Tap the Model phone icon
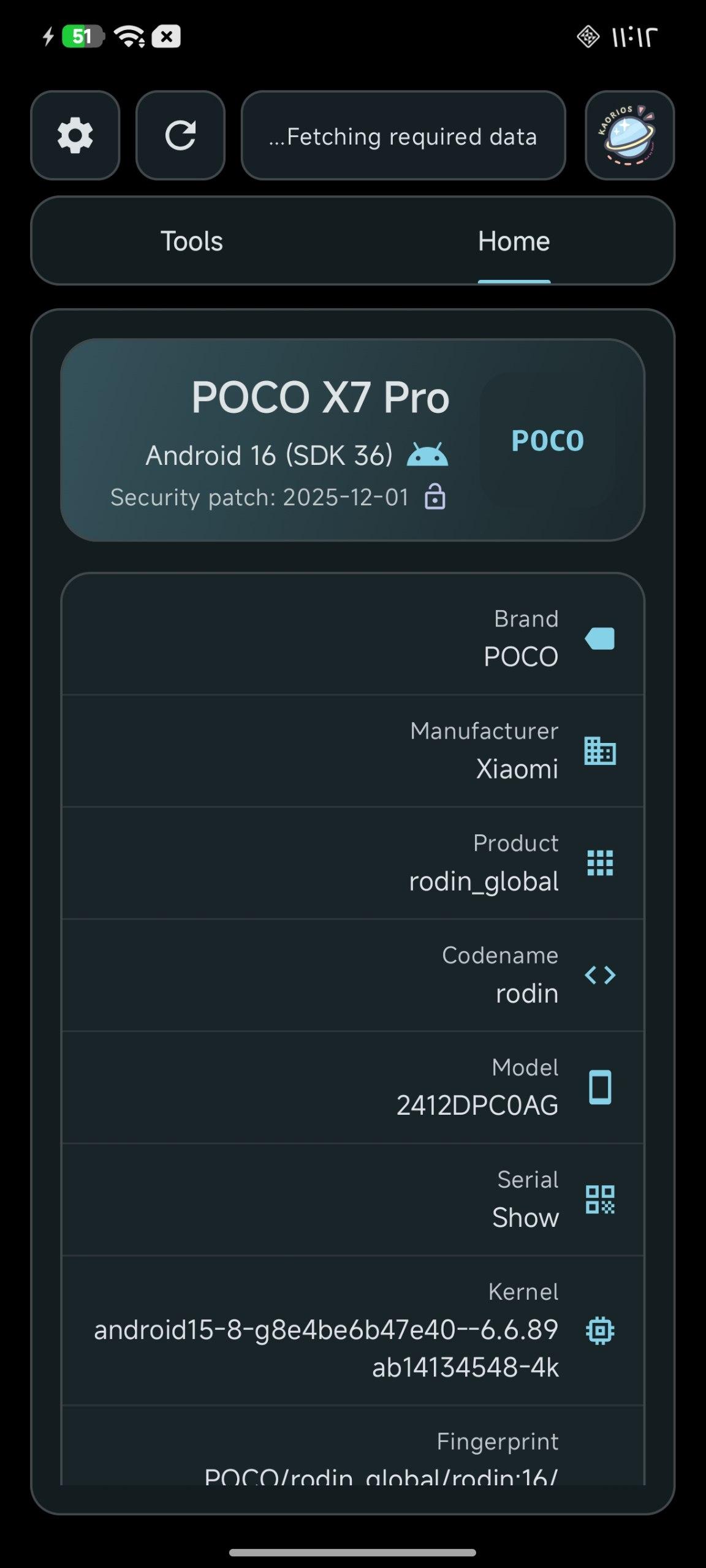This screenshot has height=1568, width=706. [600, 1087]
